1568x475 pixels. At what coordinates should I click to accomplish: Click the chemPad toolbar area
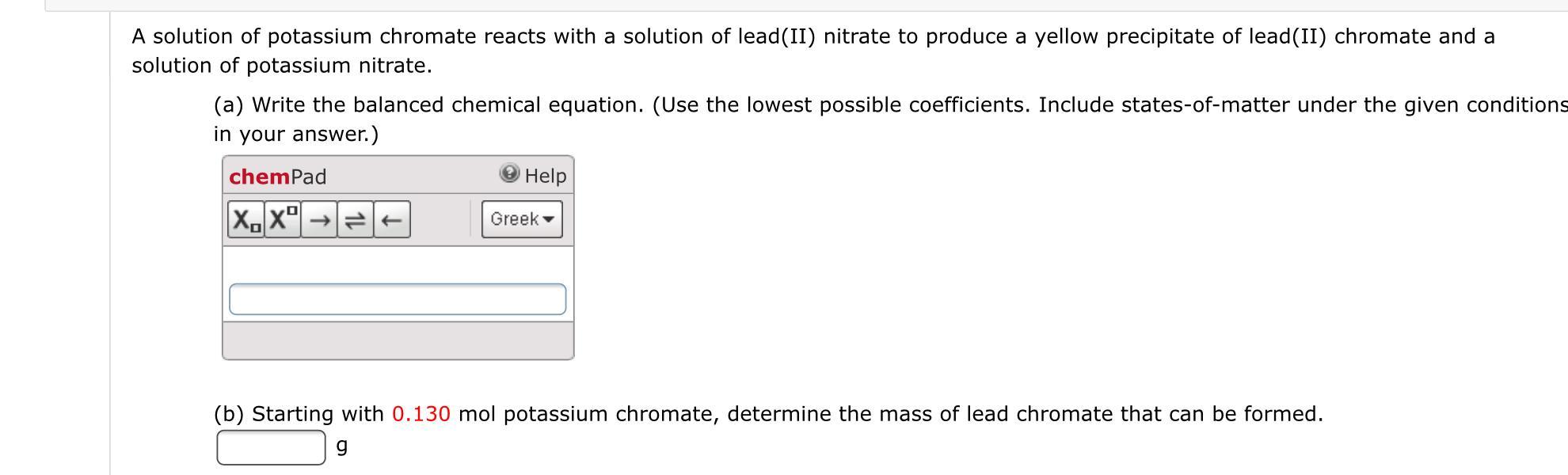tap(443, 220)
